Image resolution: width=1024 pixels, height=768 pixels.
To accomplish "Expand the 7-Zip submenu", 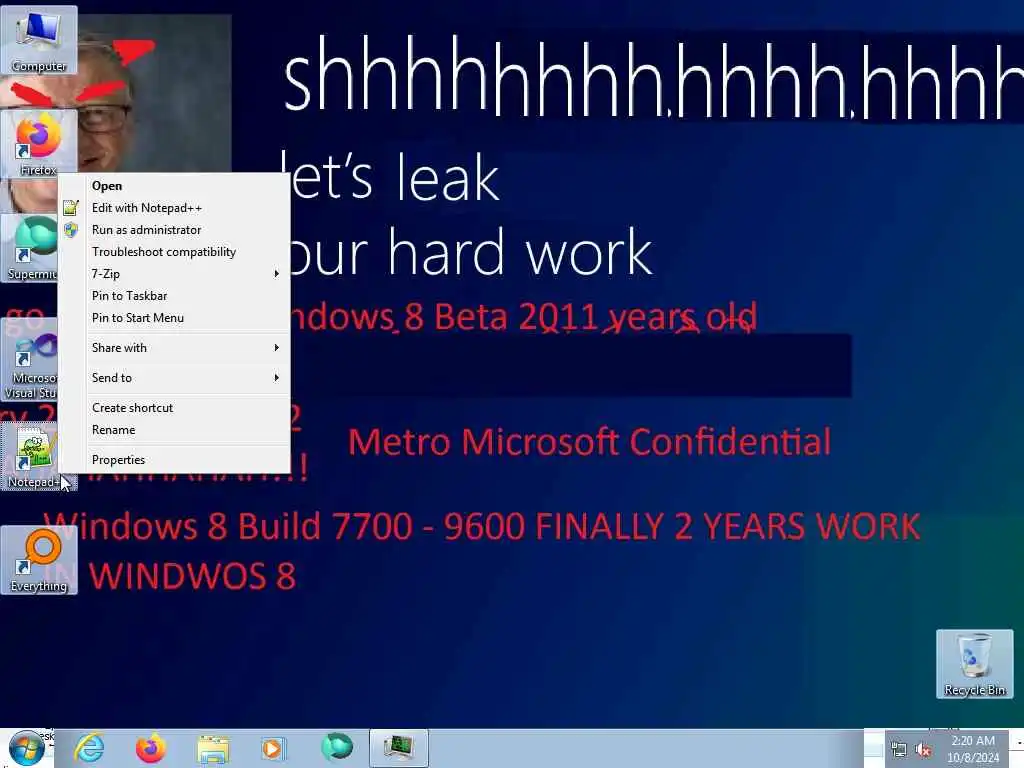I will [175, 274].
